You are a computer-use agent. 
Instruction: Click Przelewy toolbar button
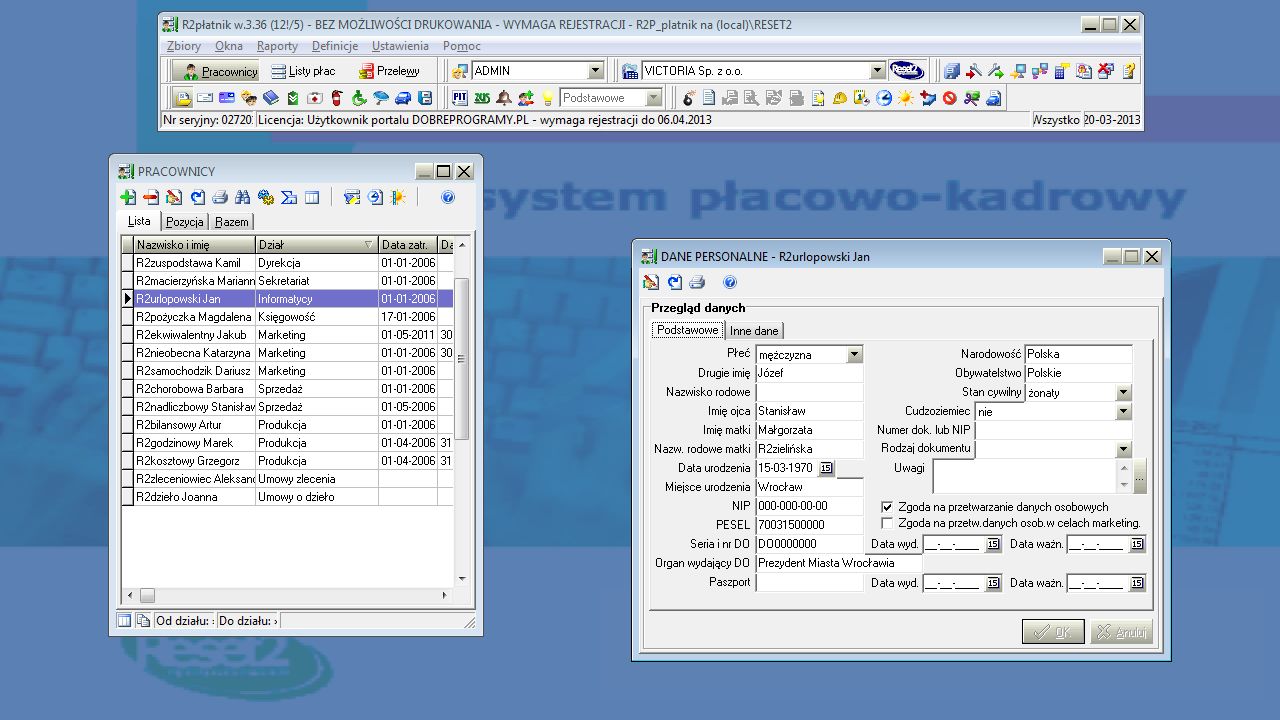[x=390, y=71]
